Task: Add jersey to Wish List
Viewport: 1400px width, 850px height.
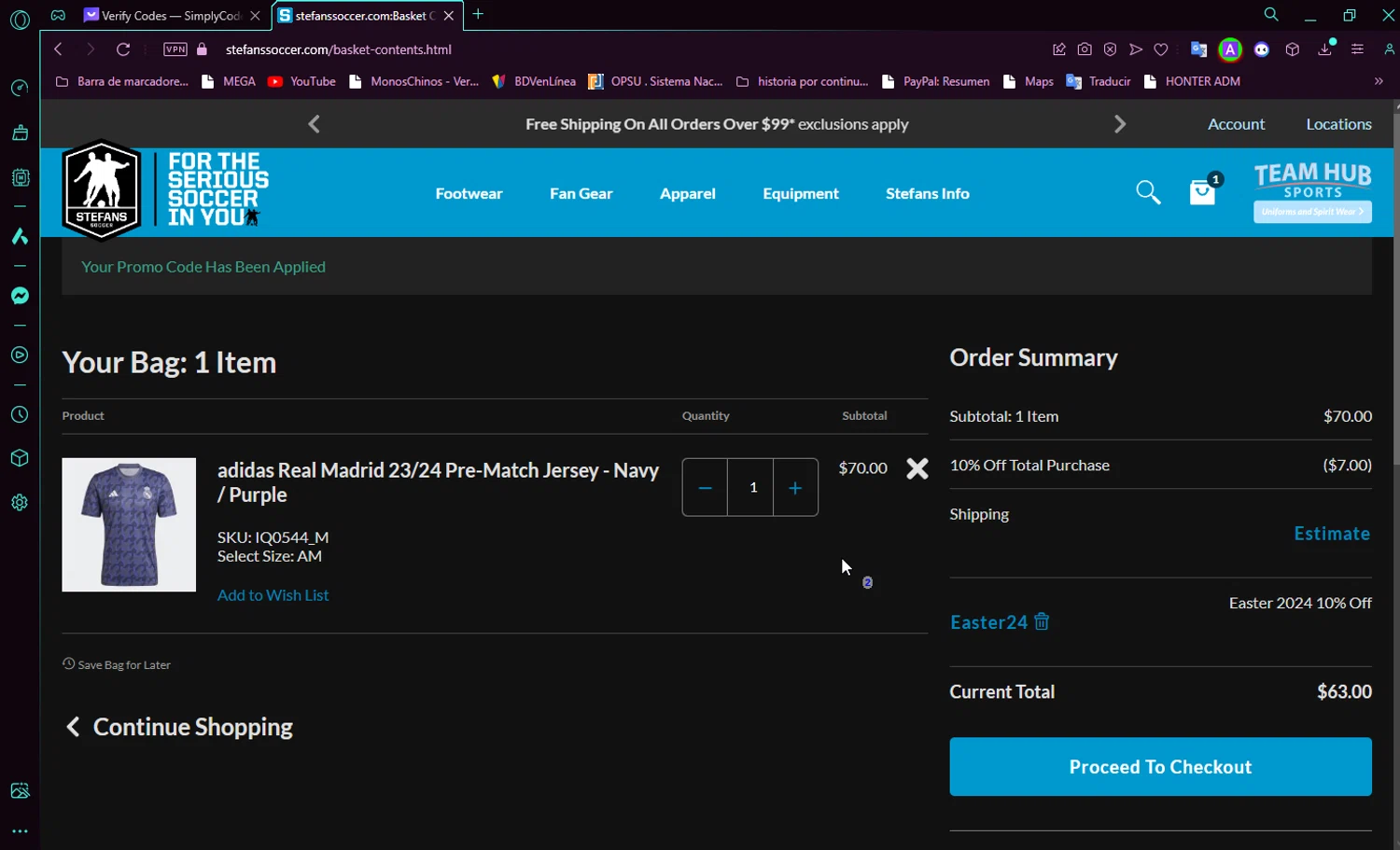Action: pyautogui.click(x=273, y=595)
